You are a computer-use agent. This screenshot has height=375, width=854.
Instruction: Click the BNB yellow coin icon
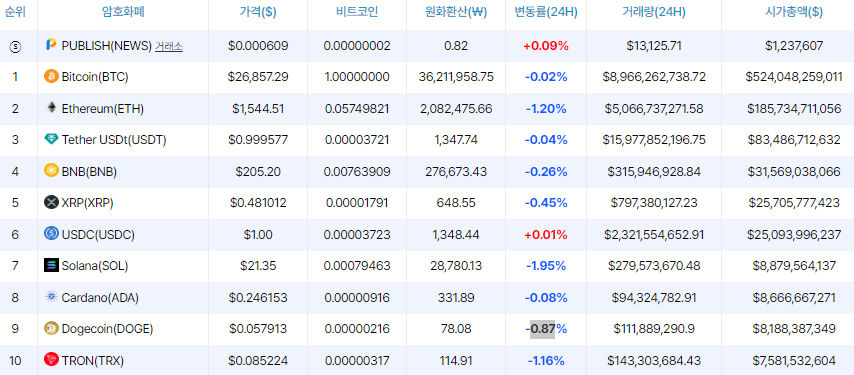pyautogui.click(x=51, y=171)
